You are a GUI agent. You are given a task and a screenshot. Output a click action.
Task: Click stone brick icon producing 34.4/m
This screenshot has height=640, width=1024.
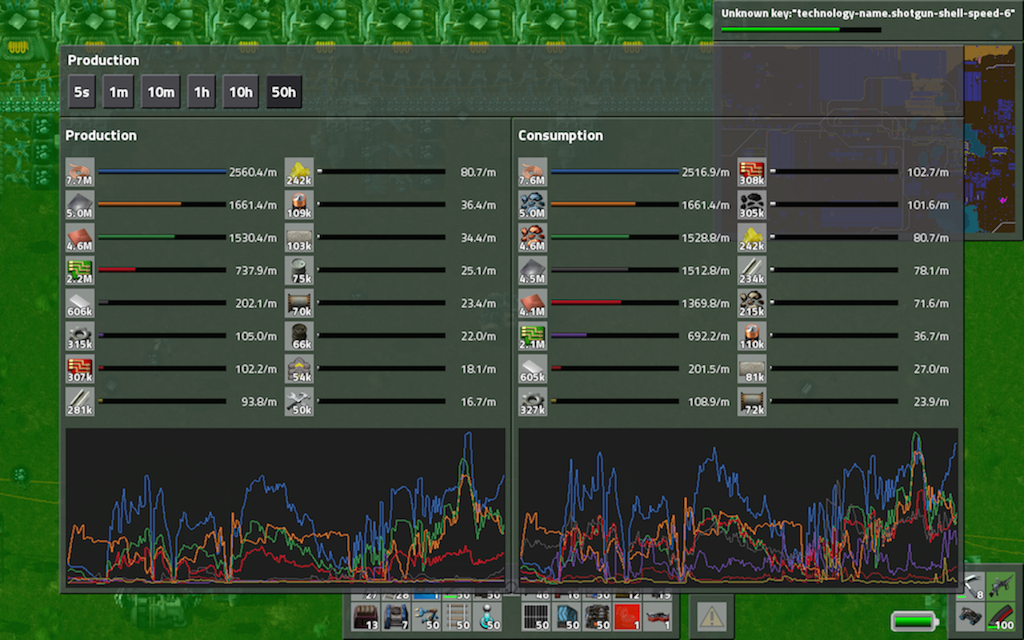(299, 238)
